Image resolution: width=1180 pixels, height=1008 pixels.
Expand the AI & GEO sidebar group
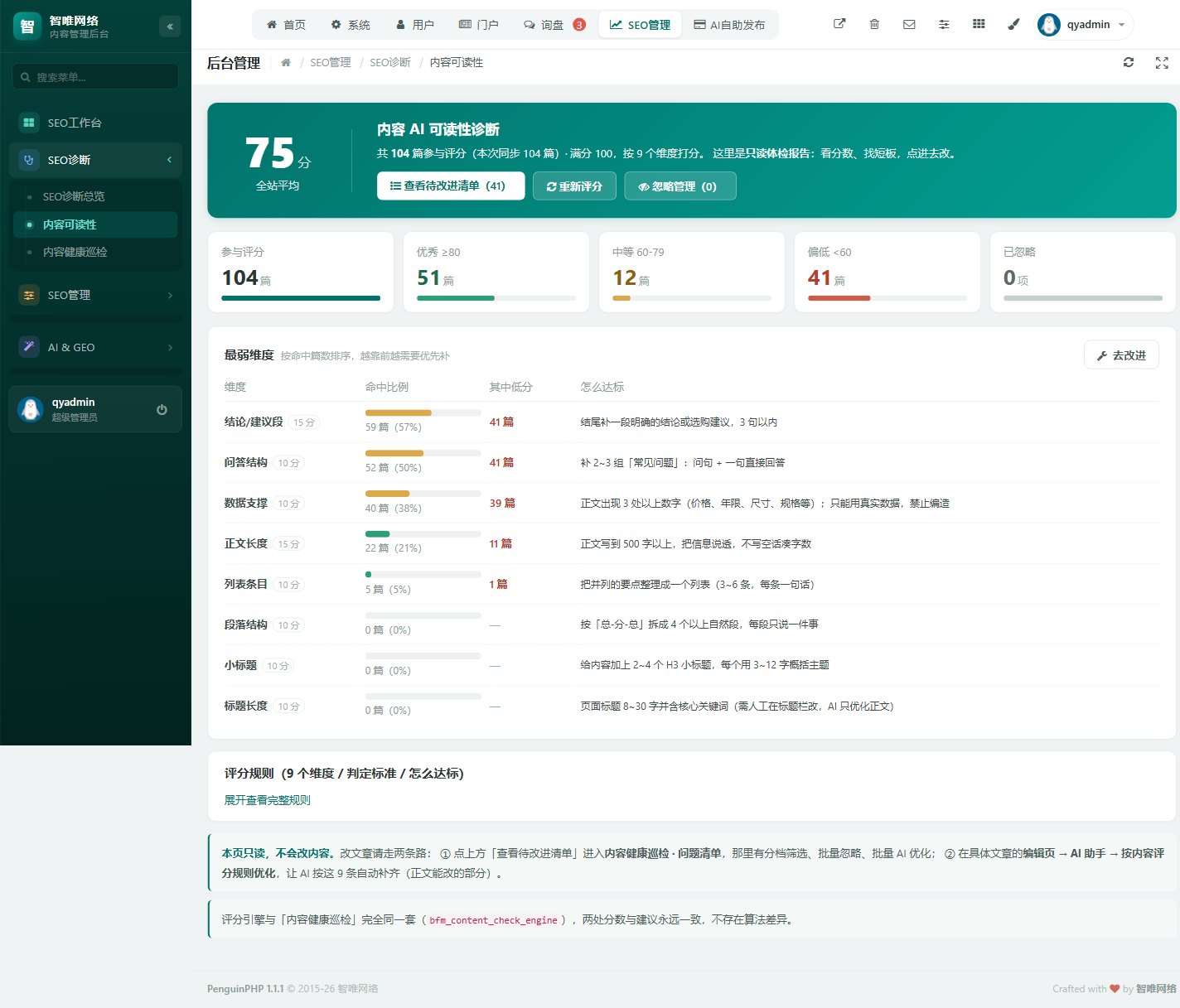(95, 347)
